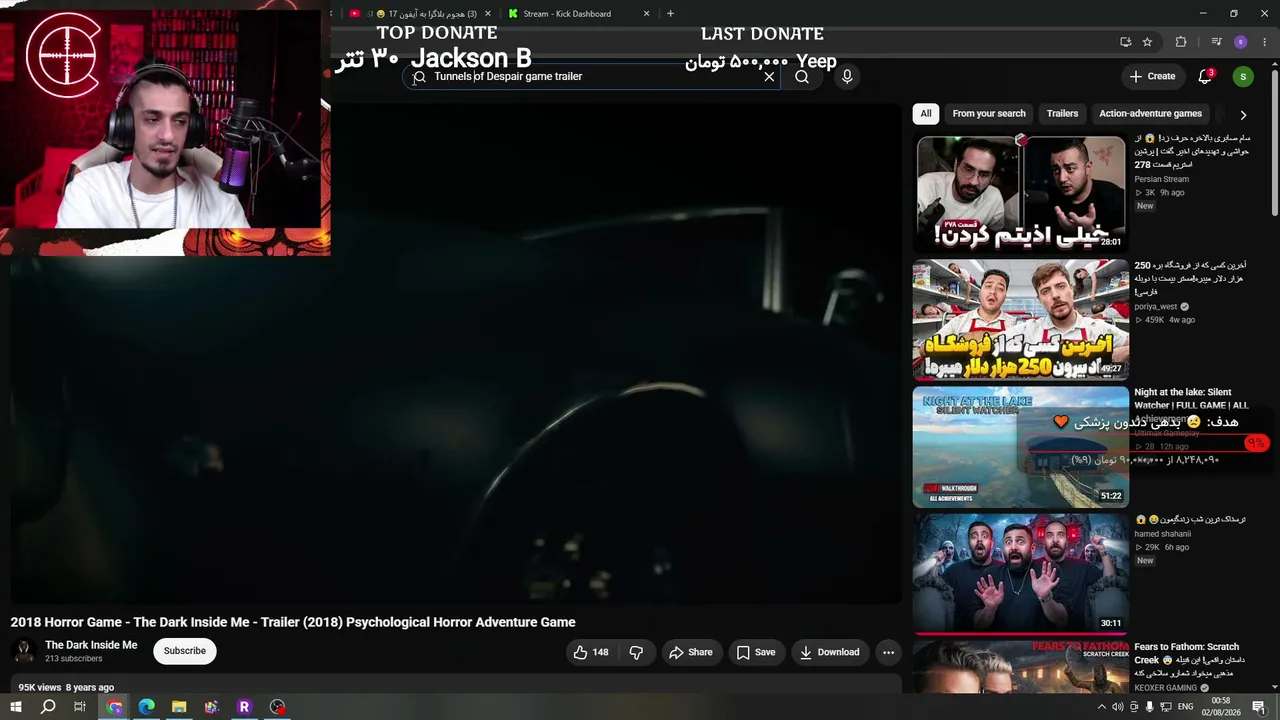Filter by Action-adventure games chip
Screen dimensions: 1280x720
tap(1150, 113)
